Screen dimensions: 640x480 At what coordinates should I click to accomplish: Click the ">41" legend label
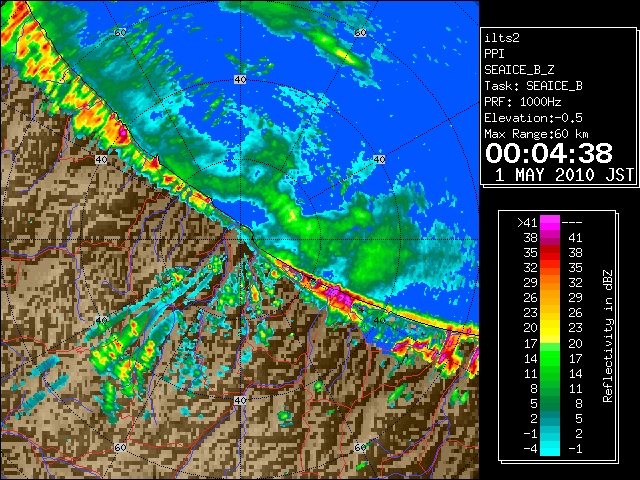(527, 223)
